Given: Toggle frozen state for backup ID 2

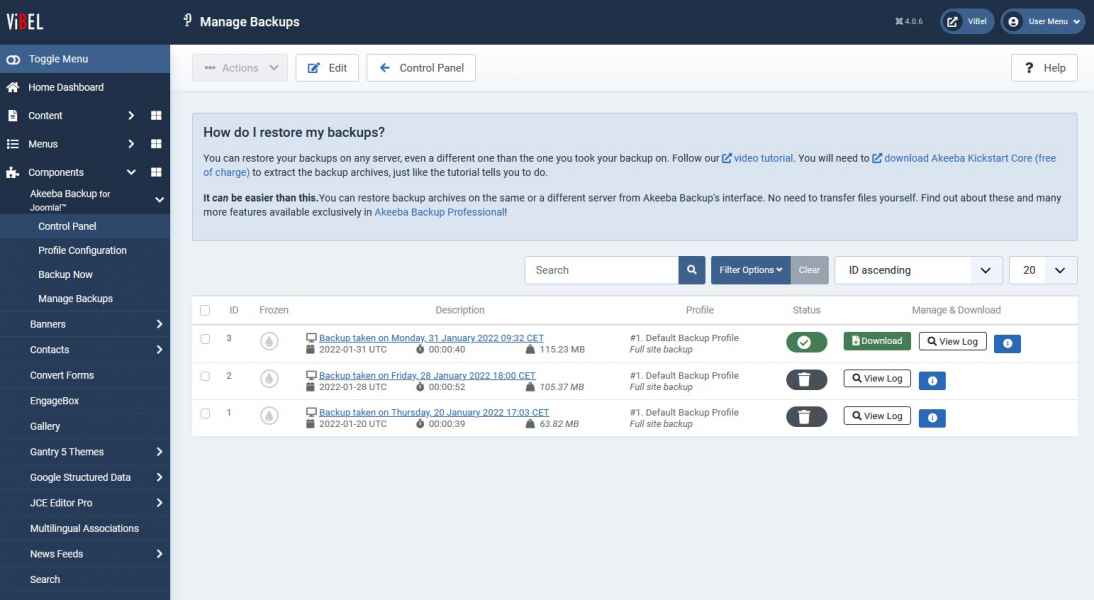Looking at the screenshot, I should pyautogui.click(x=269, y=378).
